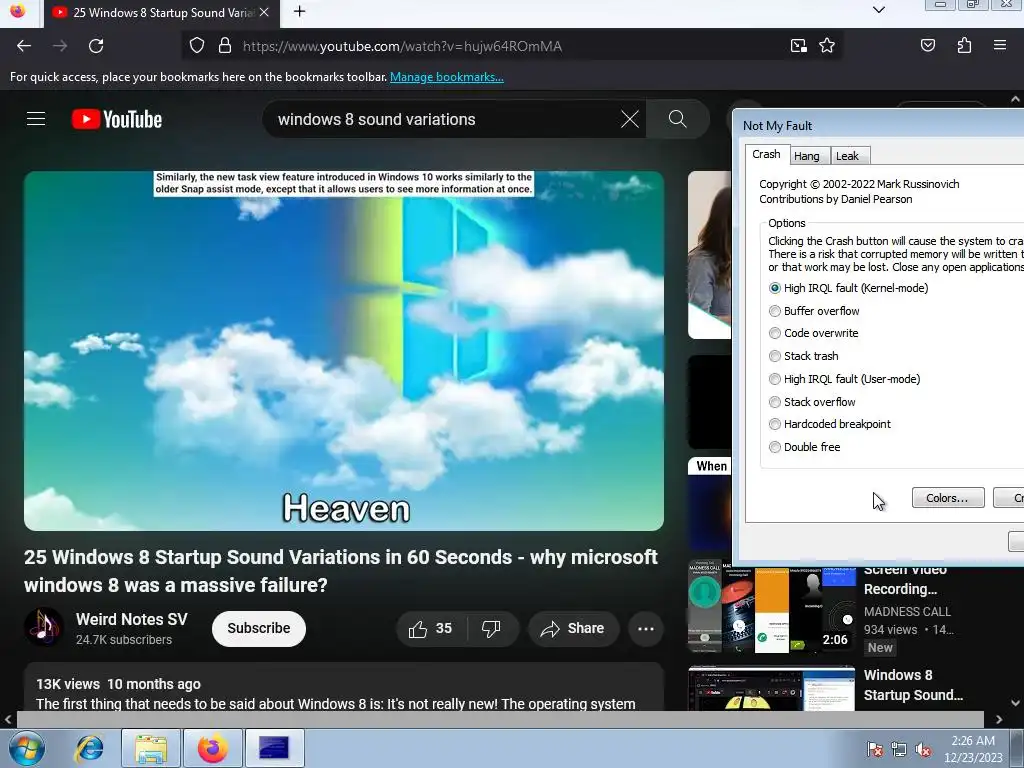The width and height of the screenshot is (1024, 768).
Task: Dislike the video with thumbs down
Action: click(491, 629)
